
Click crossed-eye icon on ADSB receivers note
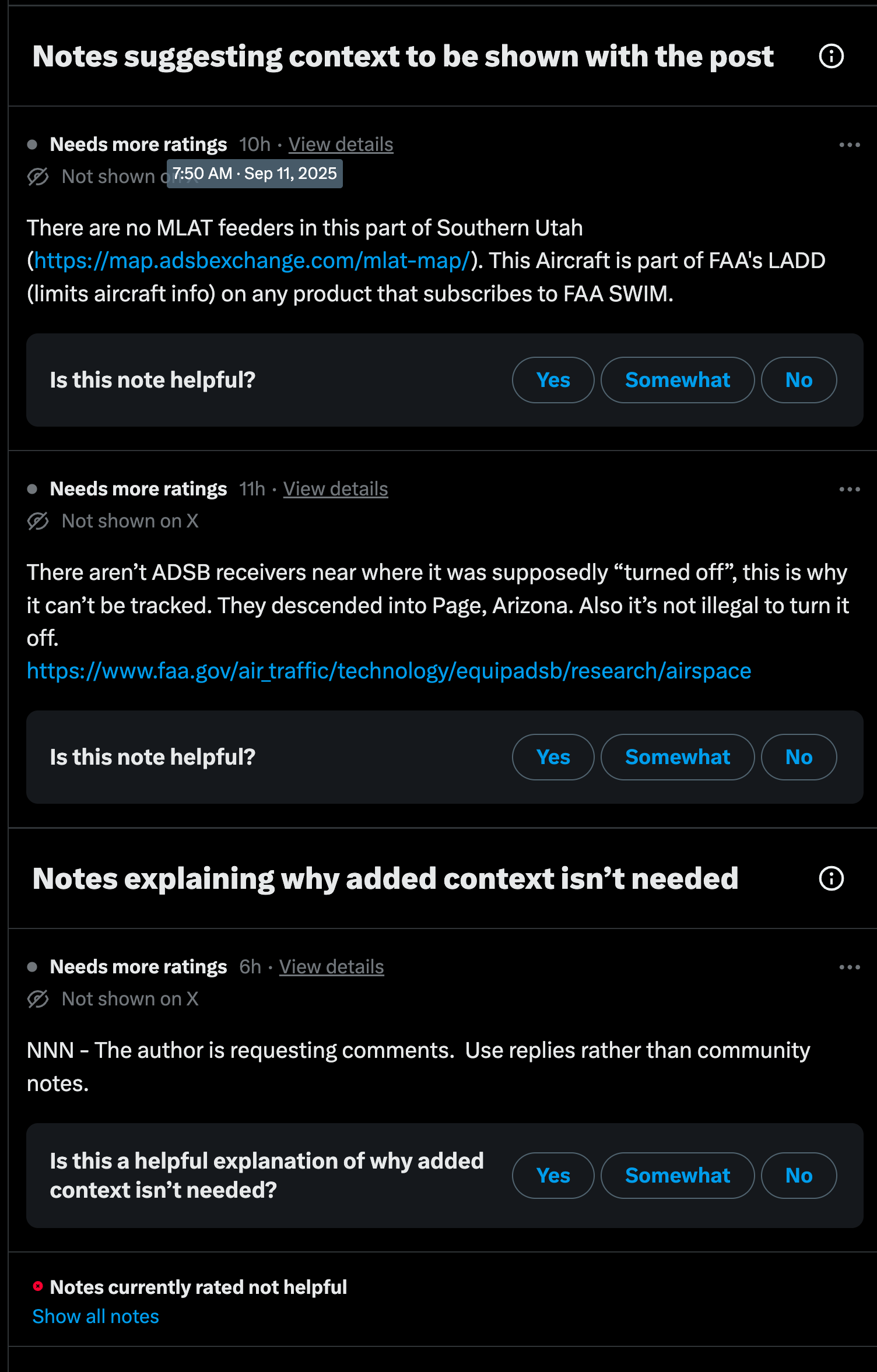(38, 521)
